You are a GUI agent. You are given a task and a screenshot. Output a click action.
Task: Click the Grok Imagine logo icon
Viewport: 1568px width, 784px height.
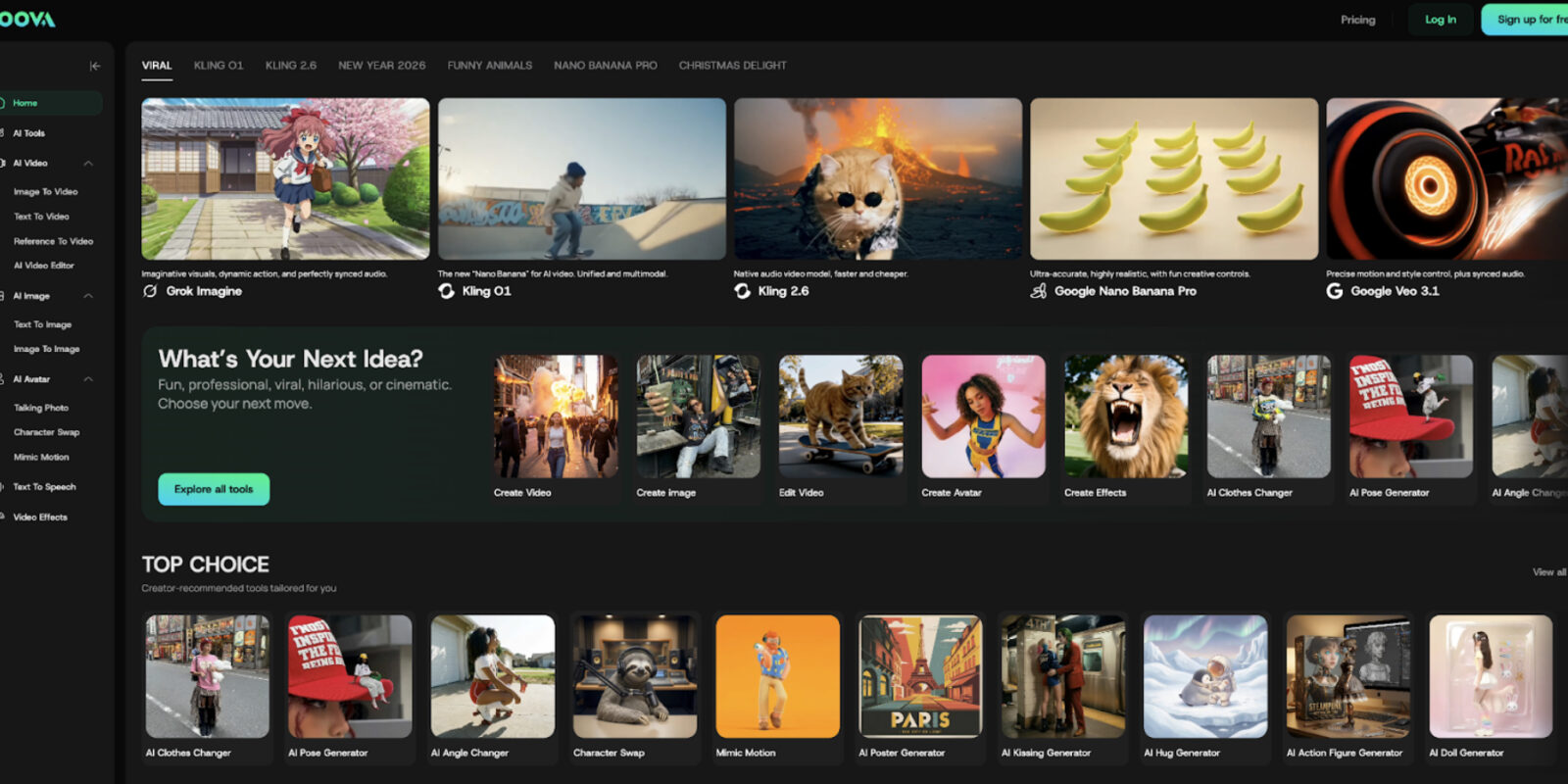coord(150,291)
